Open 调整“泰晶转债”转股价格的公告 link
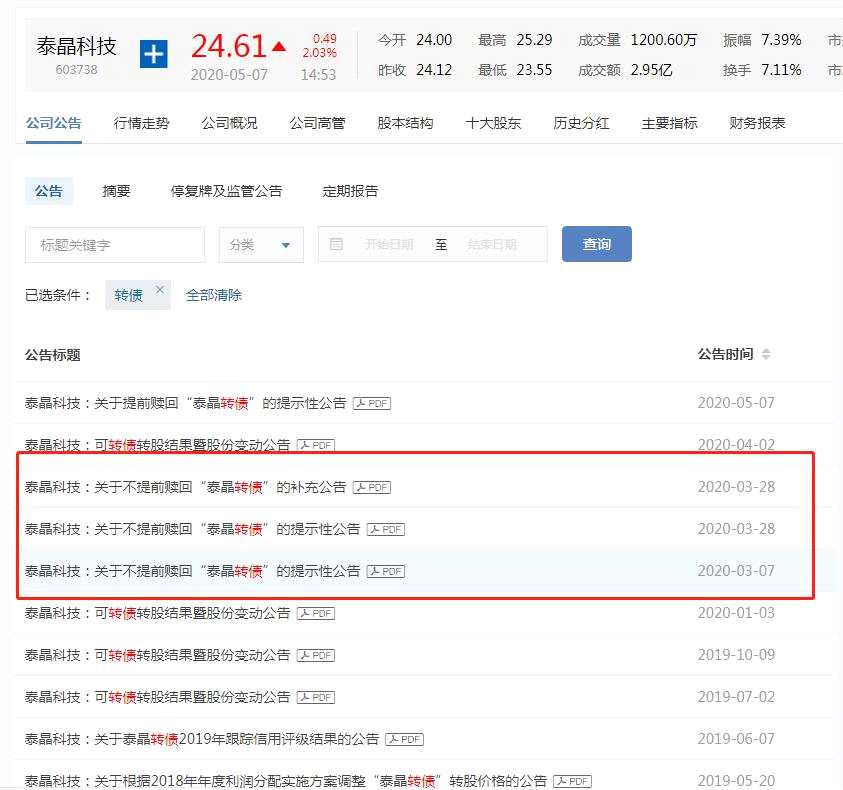 [x=285, y=781]
